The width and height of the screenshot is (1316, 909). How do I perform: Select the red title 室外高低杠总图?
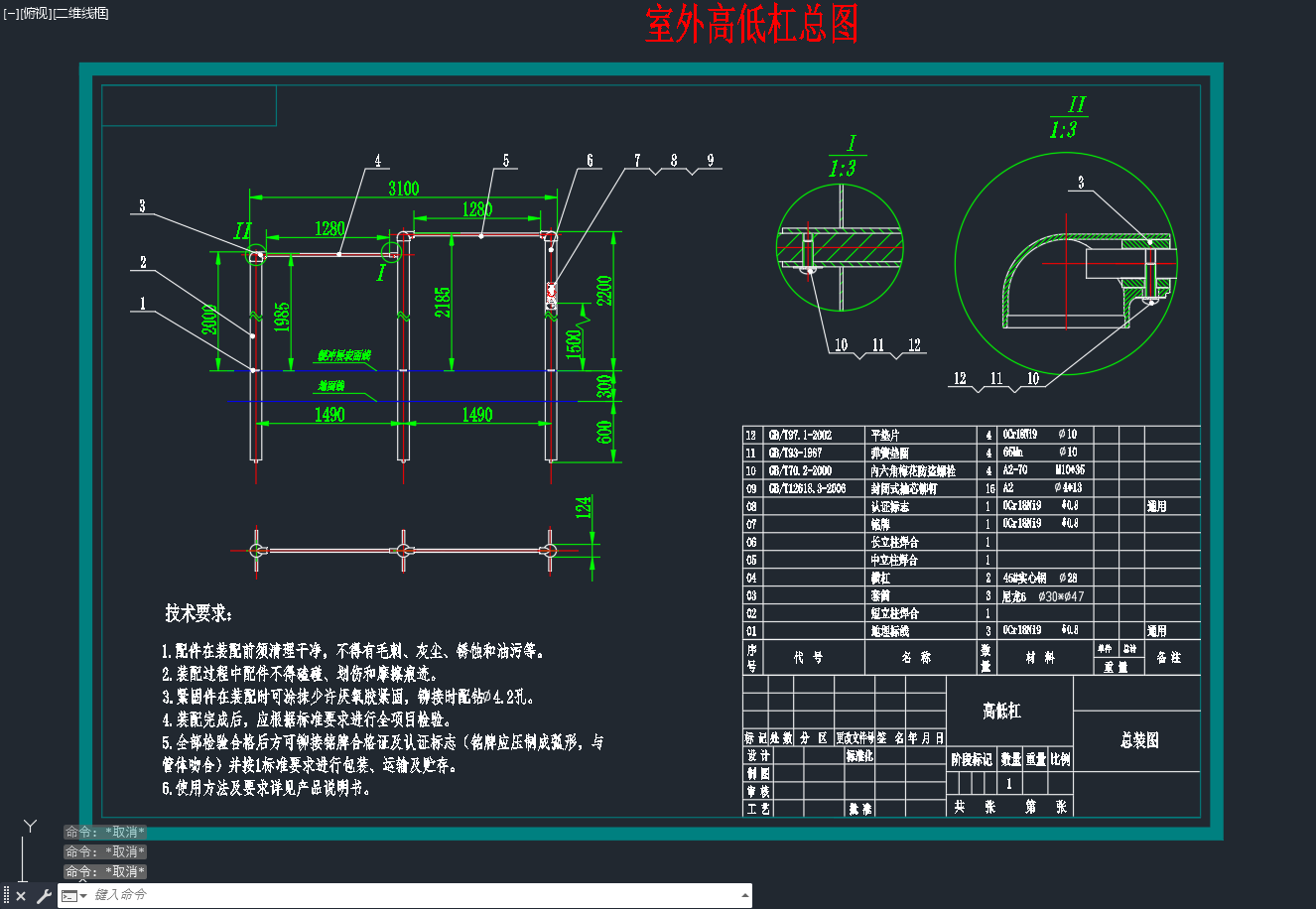tap(751, 24)
